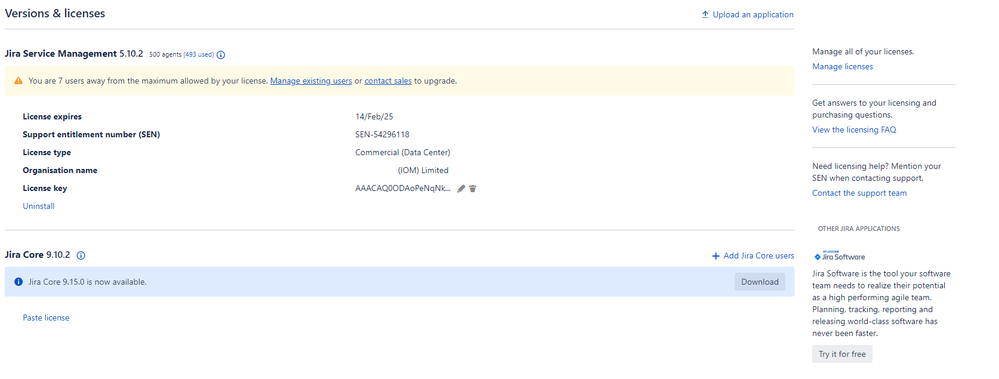Click the blue info icon in Jira Core banner
Screen dimensions: 999x379
tap(18, 282)
